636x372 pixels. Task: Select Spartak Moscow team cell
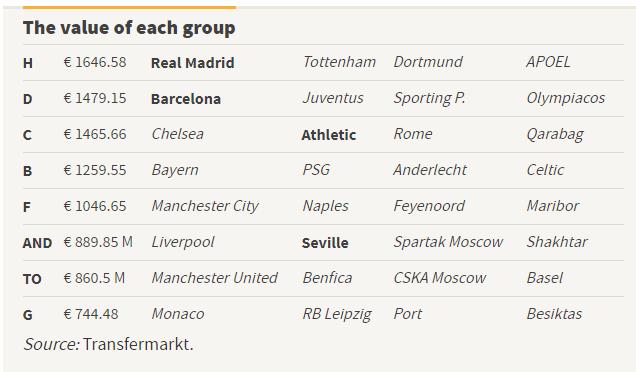448,242
